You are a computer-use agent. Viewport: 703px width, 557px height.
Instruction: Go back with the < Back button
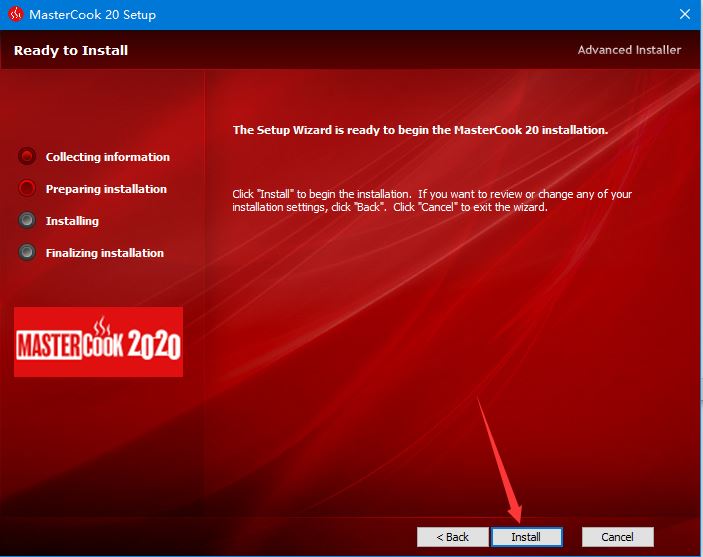pyautogui.click(x=452, y=536)
